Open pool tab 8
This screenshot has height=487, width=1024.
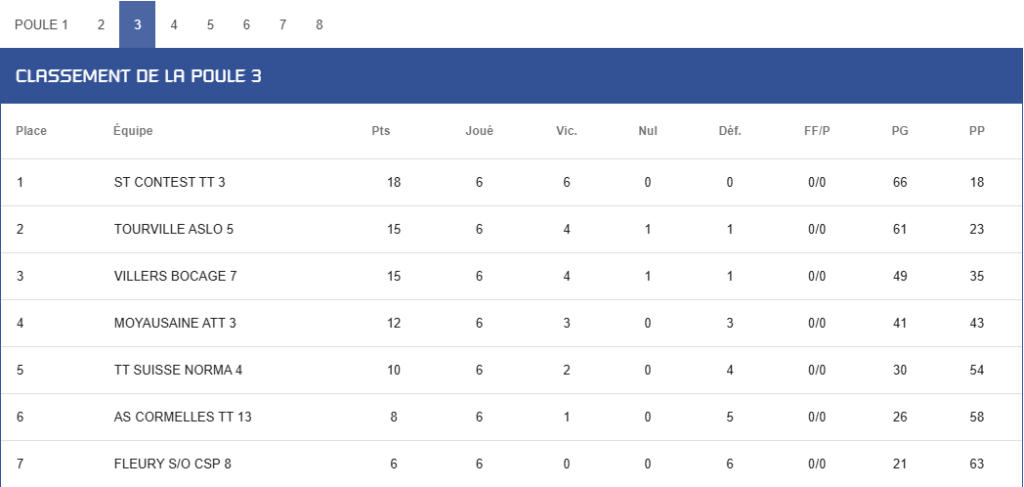(319, 25)
